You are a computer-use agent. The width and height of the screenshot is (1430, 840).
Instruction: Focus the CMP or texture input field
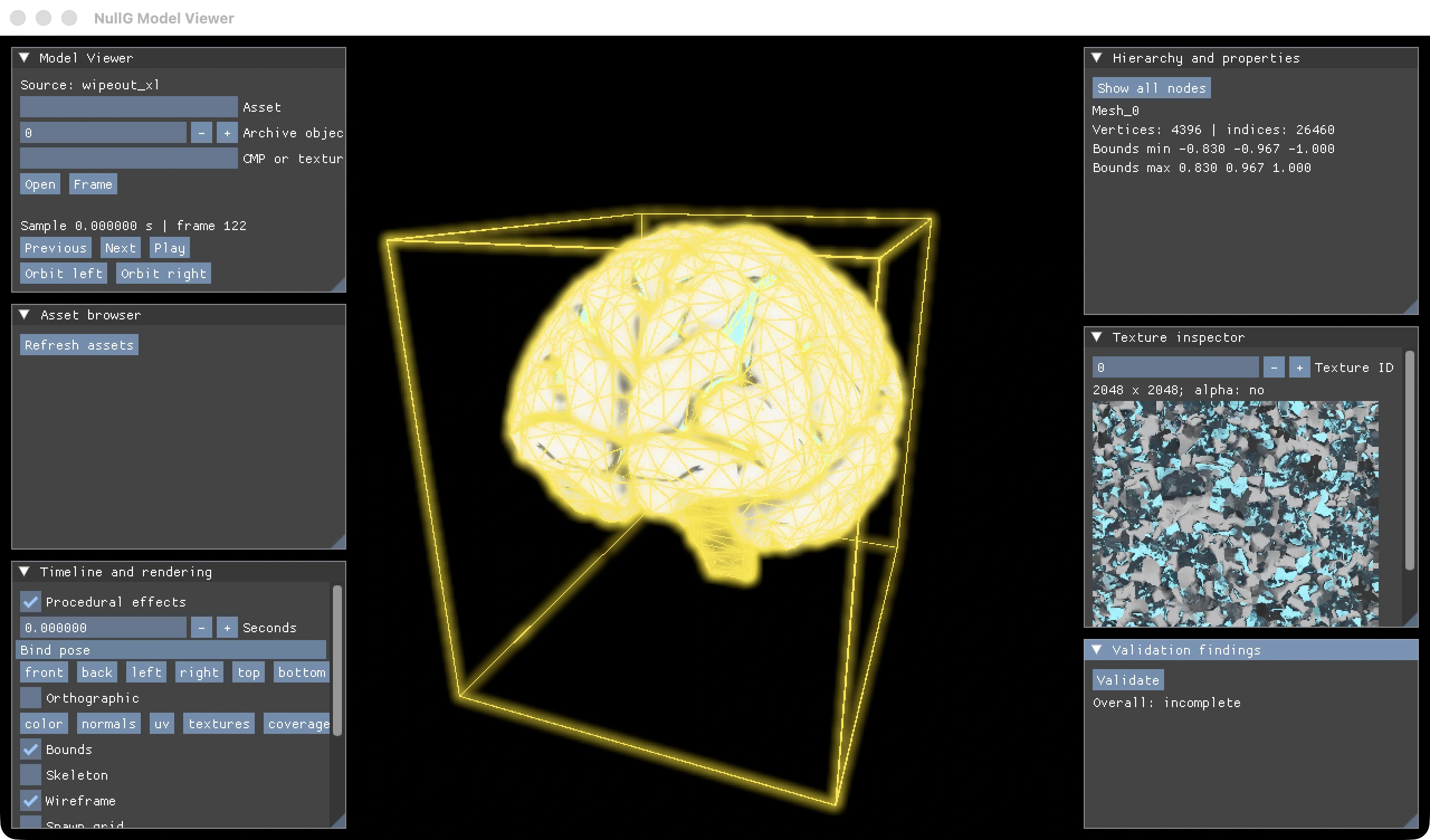point(129,159)
